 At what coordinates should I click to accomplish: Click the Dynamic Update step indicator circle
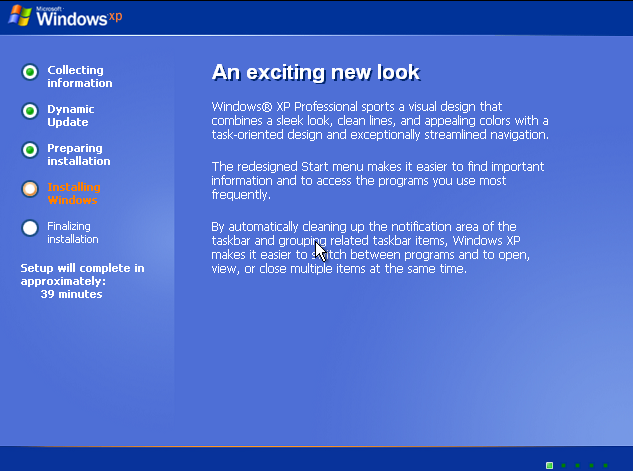click(30, 110)
